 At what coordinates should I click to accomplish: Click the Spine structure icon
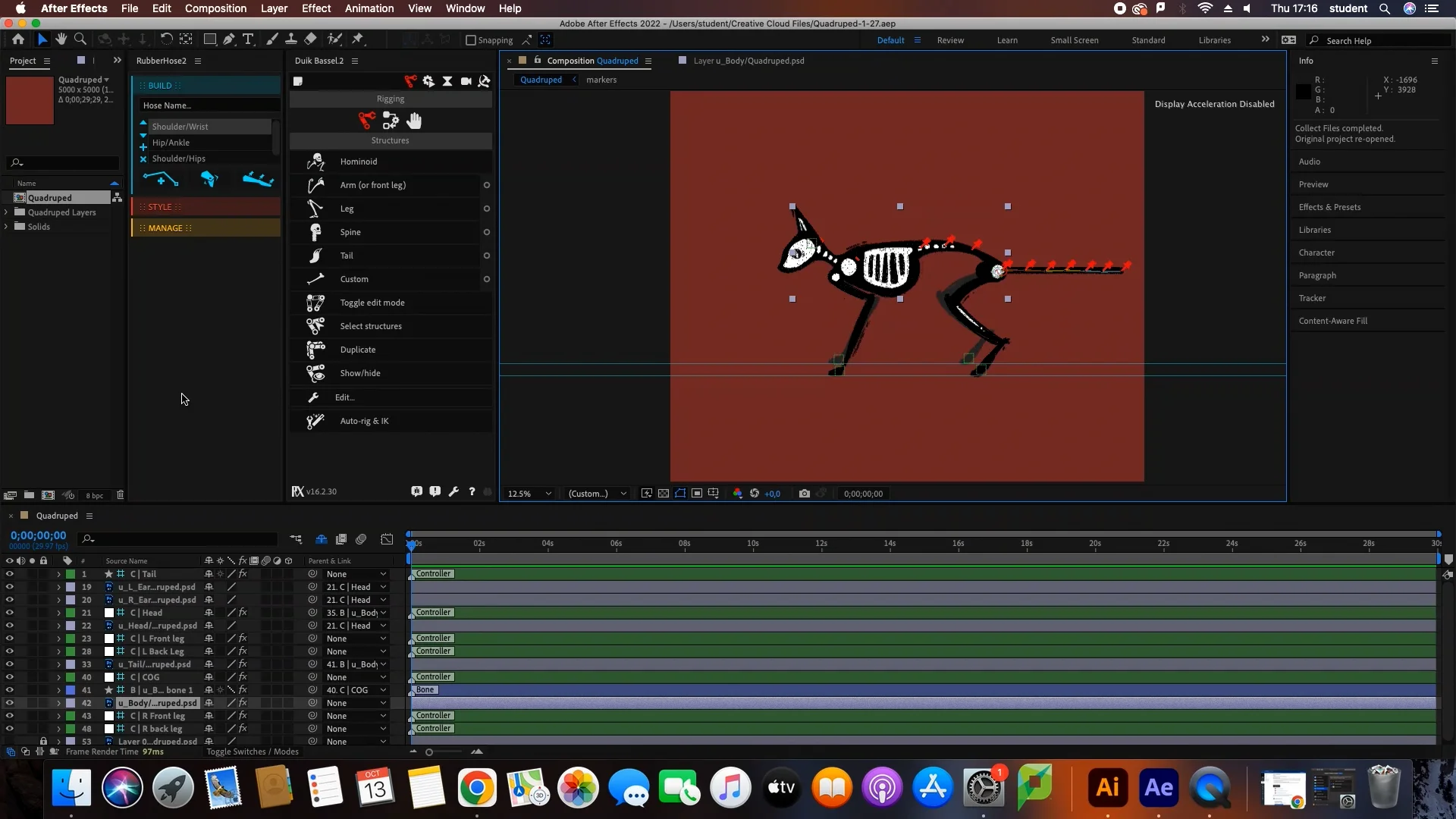point(315,232)
